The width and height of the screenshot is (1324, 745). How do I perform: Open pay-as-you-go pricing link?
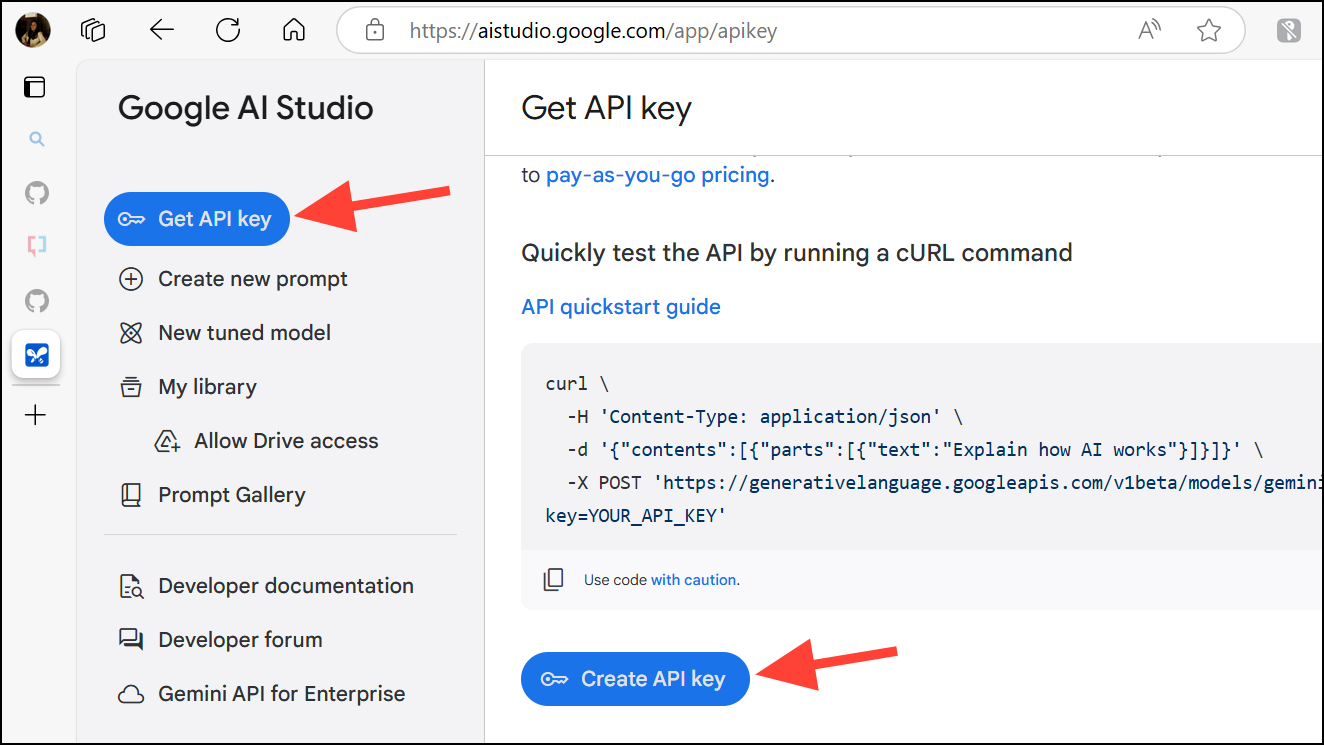[658, 176]
